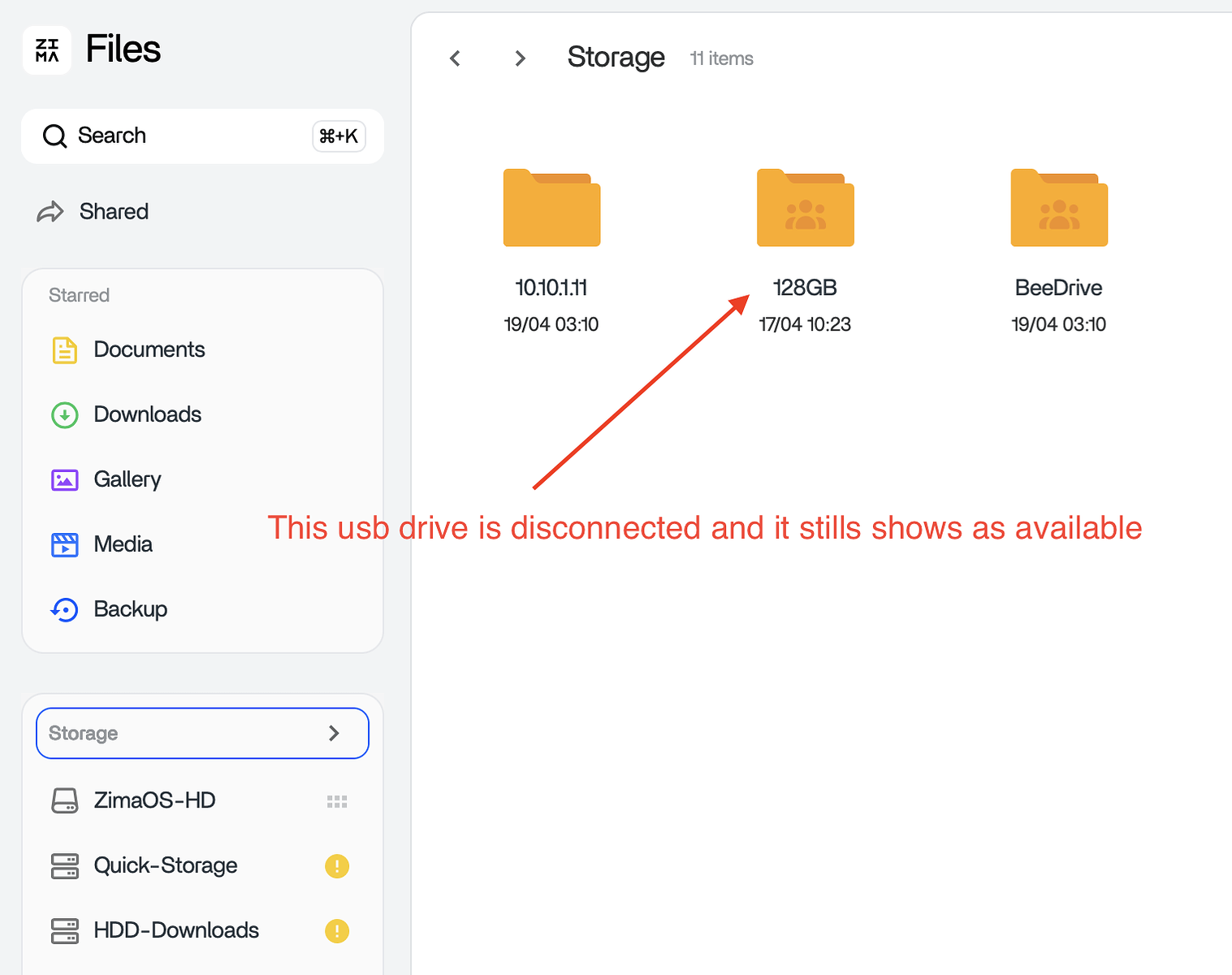
Task: Click the 128GB folder name
Action: click(x=805, y=288)
